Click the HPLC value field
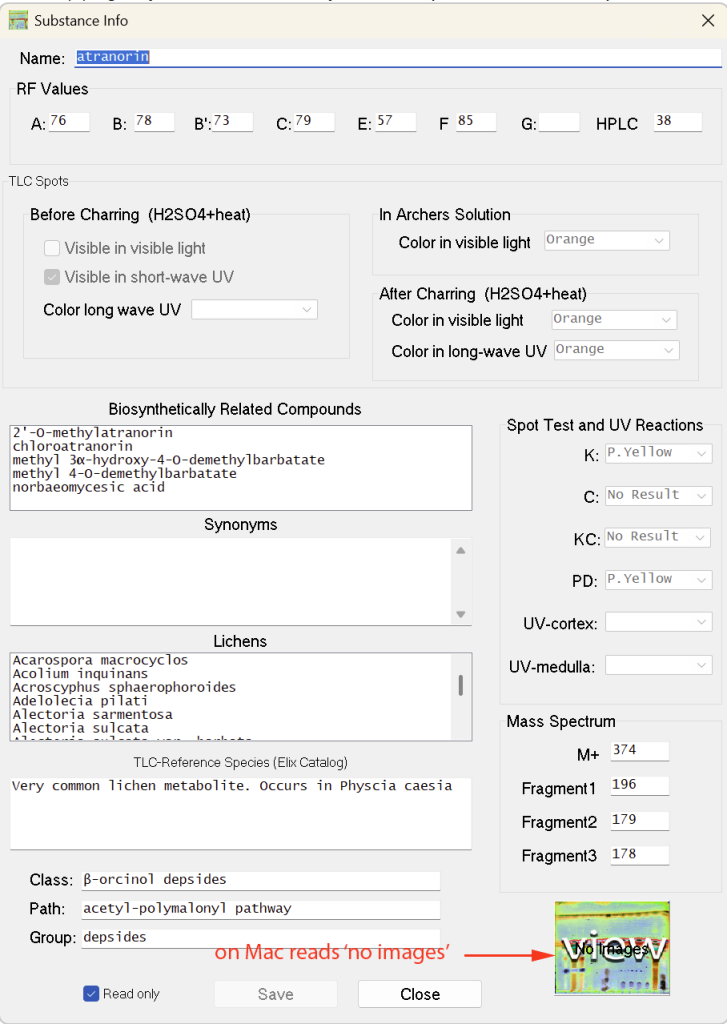Image resolution: width=727 pixels, height=1024 pixels. click(676, 122)
